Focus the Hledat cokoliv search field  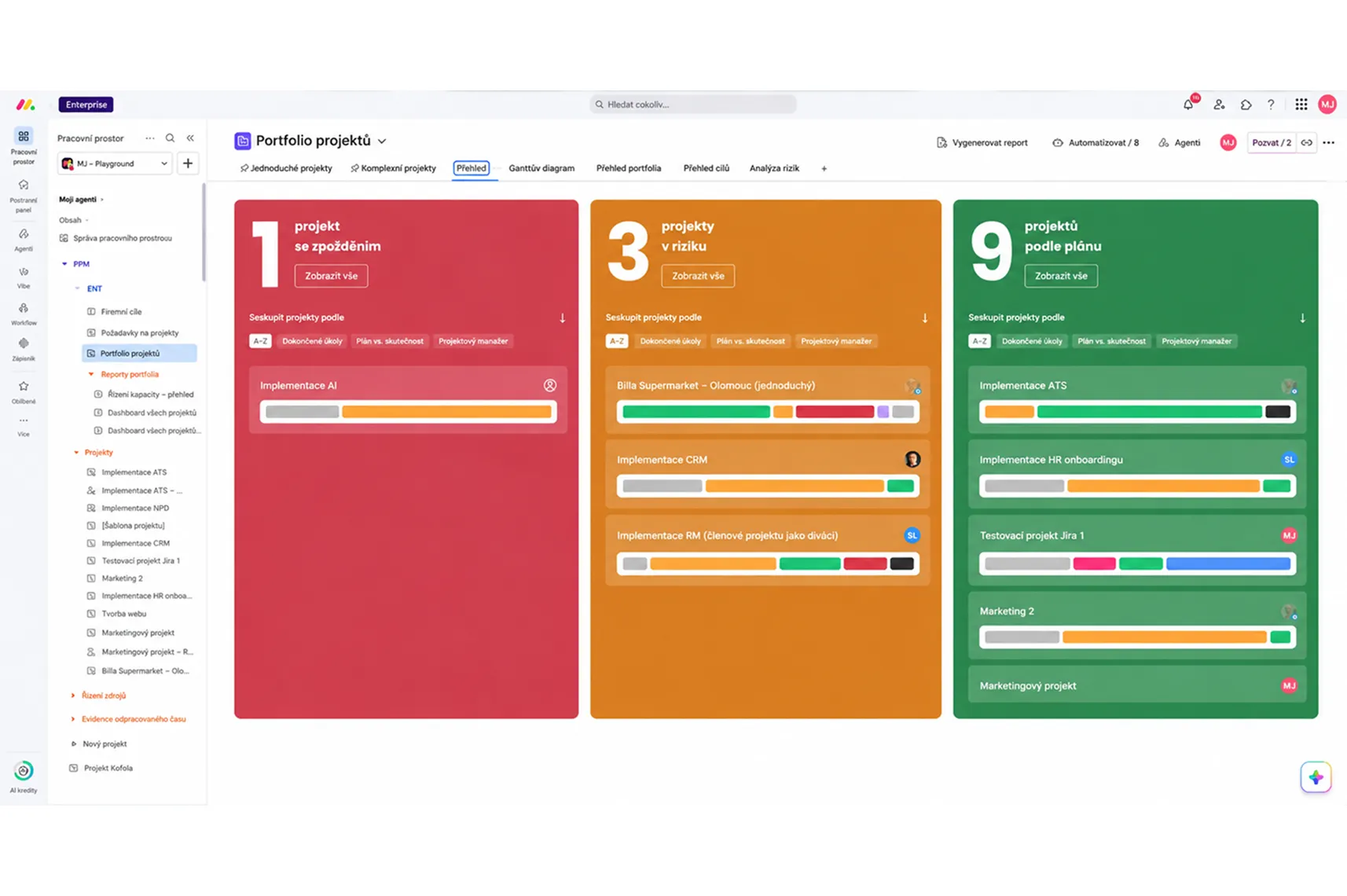(693, 105)
